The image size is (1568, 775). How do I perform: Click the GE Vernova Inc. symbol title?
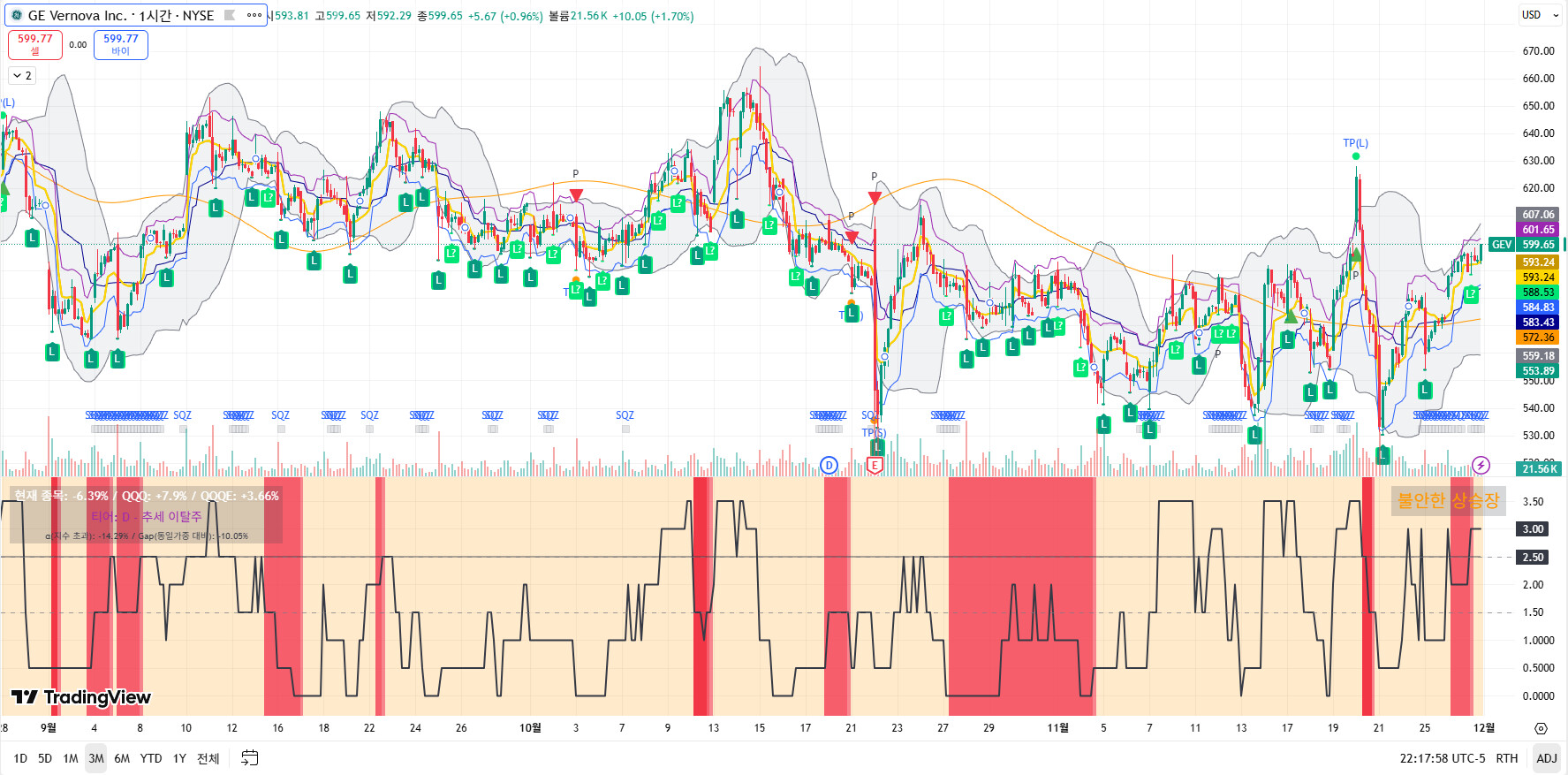pyautogui.click(x=78, y=15)
